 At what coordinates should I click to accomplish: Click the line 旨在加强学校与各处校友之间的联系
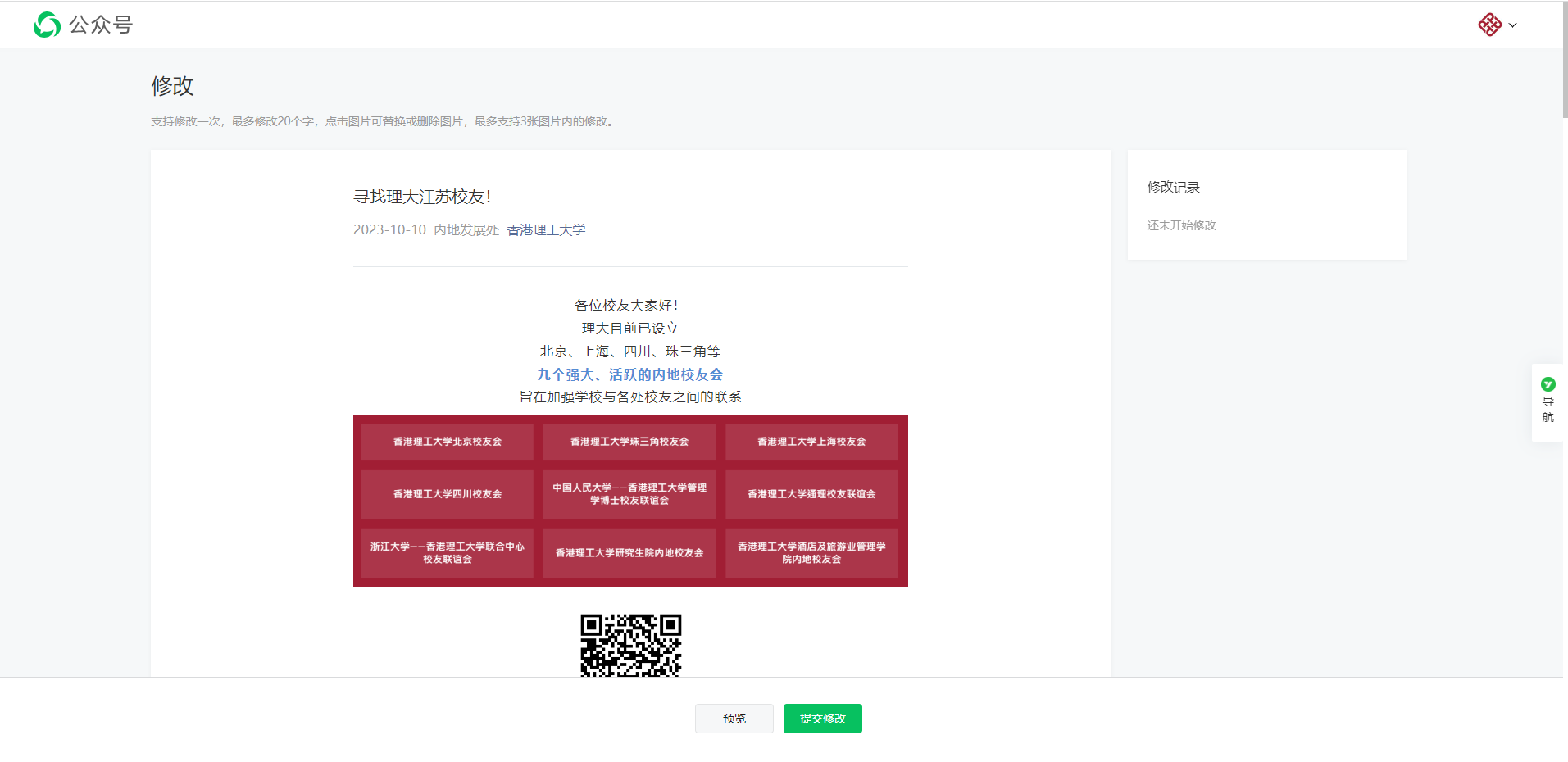(630, 397)
